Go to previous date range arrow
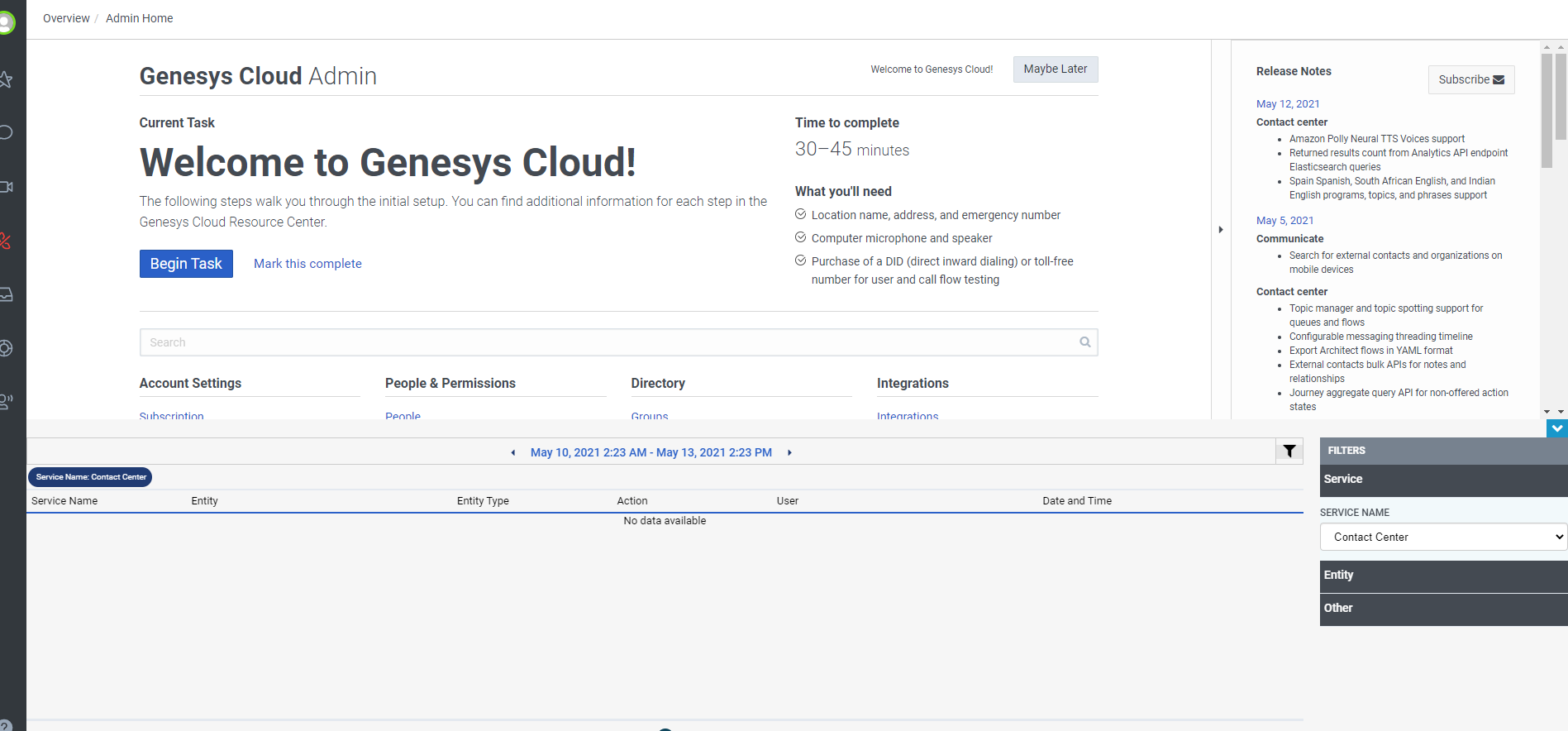 (x=513, y=452)
